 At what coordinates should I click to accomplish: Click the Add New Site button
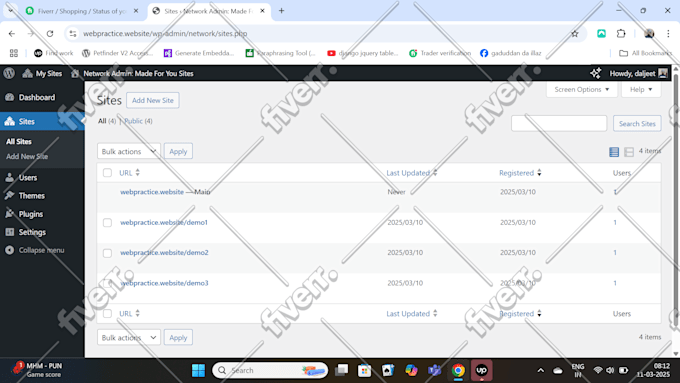(x=153, y=100)
